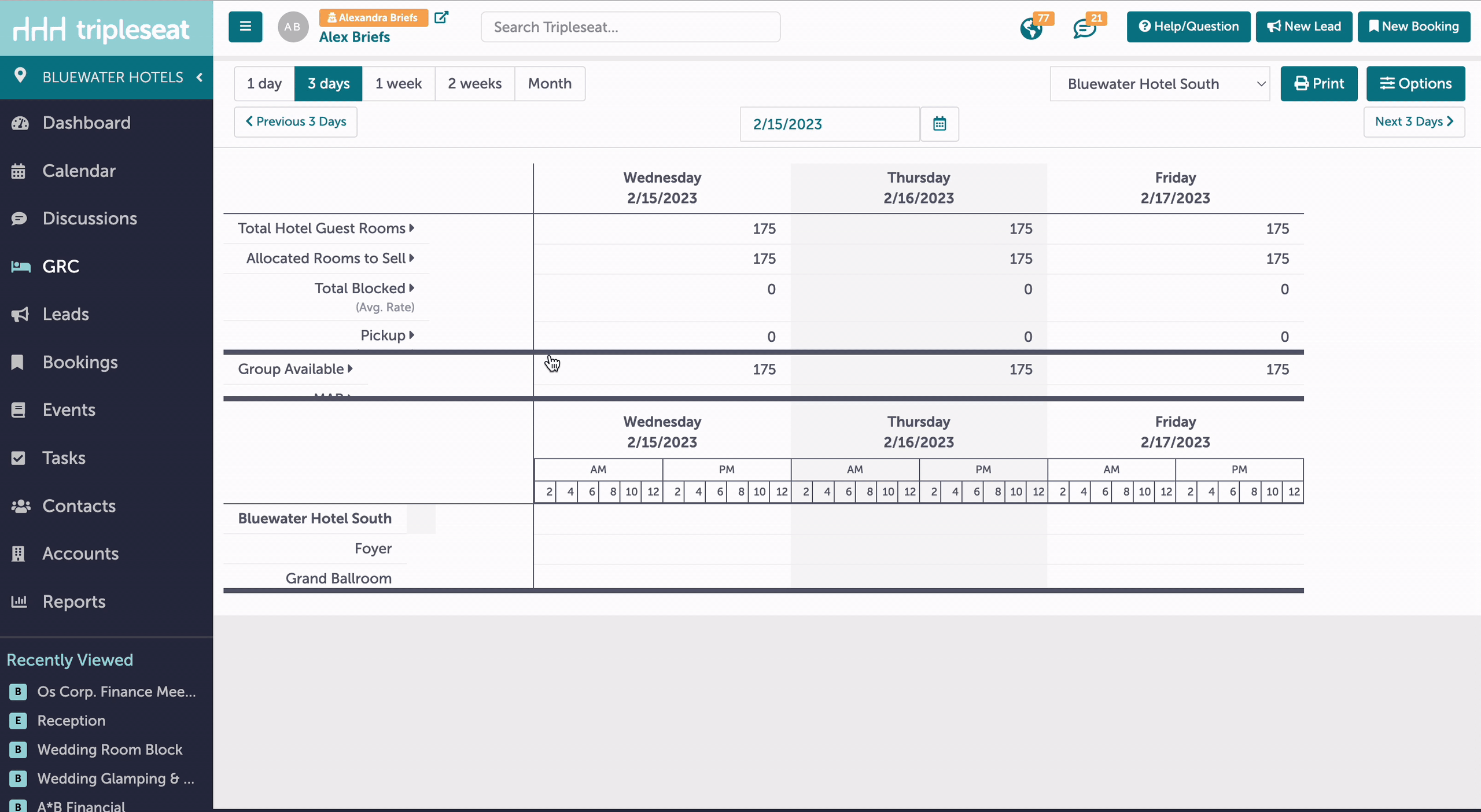Image resolution: width=1481 pixels, height=812 pixels.
Task: Click the Dashboard gauge icon
Action: coord(20,123)
